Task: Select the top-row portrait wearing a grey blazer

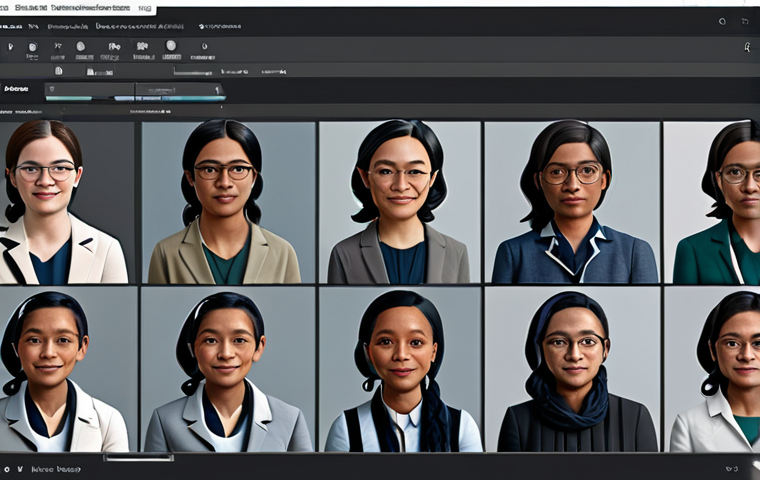Action: pyautogui.click(x=400, y=202)
